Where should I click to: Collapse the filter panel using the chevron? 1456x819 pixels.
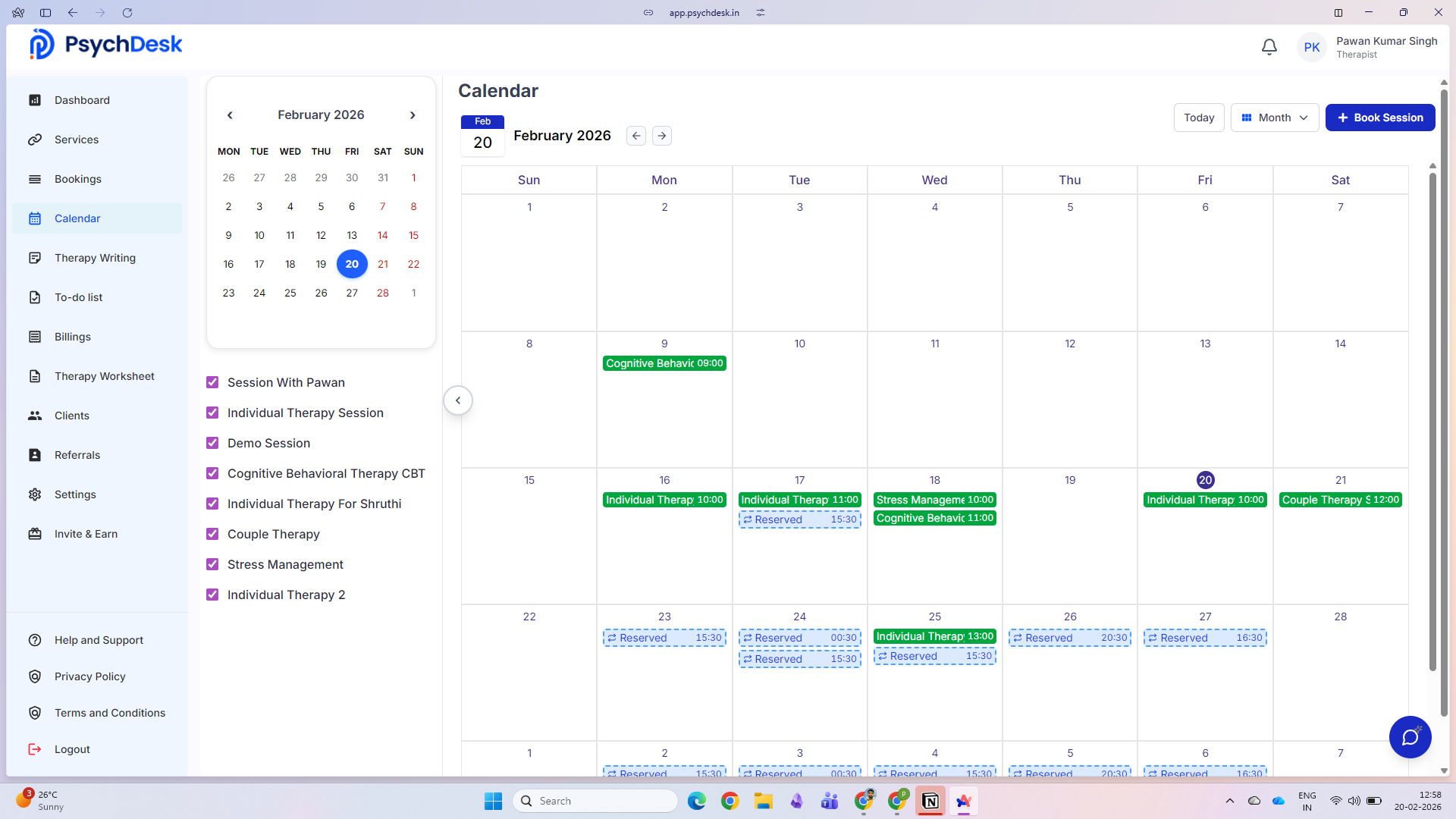(458, 400)
